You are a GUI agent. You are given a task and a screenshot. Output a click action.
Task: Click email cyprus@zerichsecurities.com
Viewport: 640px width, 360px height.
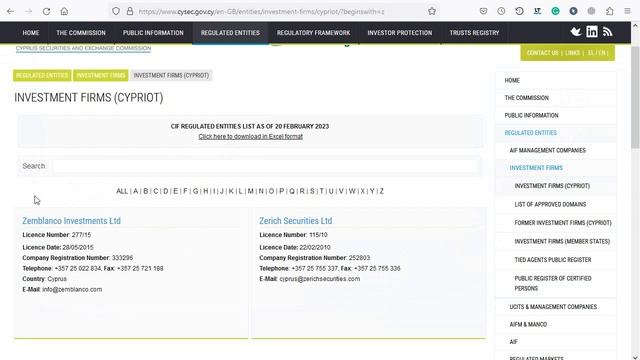pyautogui.click(x=320, y=279)
